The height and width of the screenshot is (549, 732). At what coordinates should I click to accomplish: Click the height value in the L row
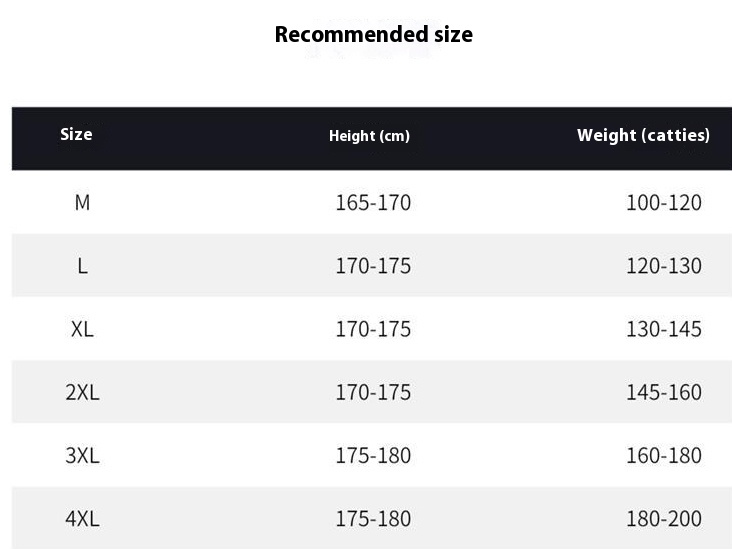373,266
